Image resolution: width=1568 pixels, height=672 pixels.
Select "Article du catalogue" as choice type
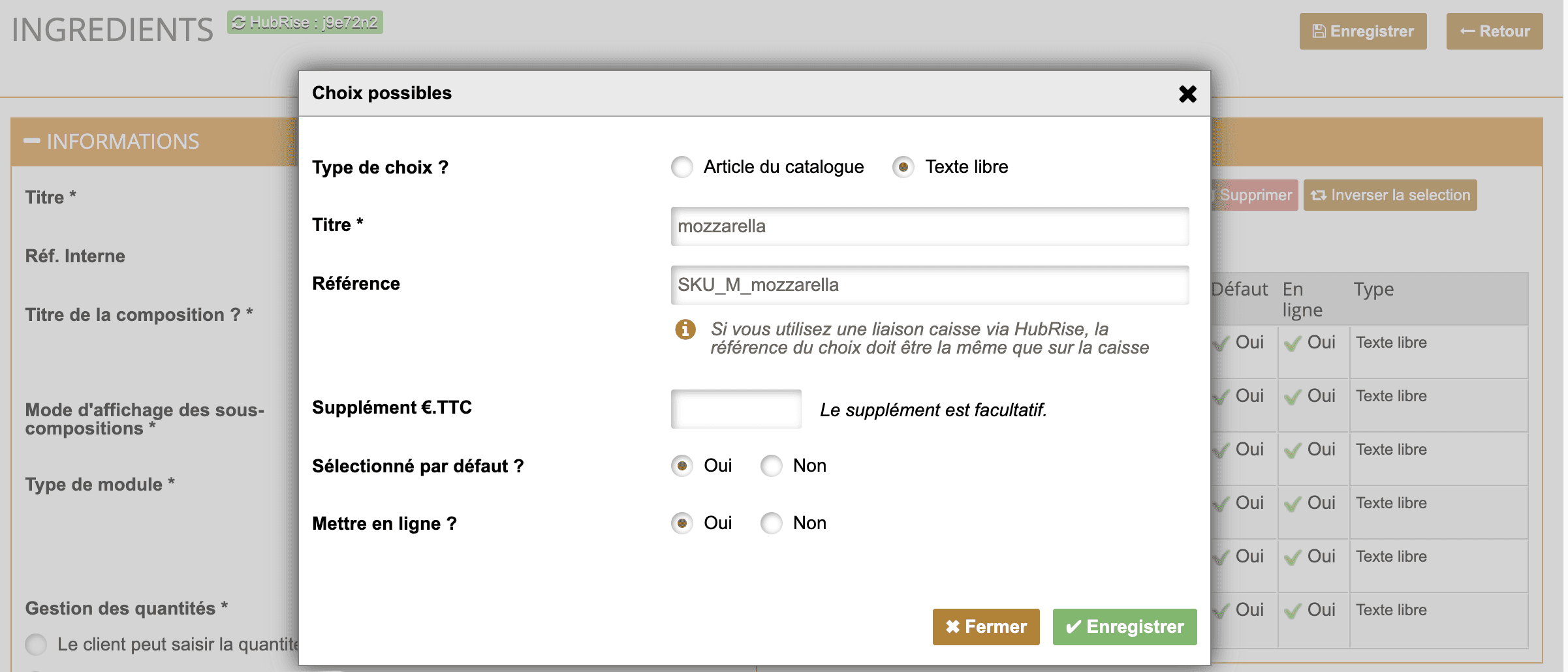[682, 167]
